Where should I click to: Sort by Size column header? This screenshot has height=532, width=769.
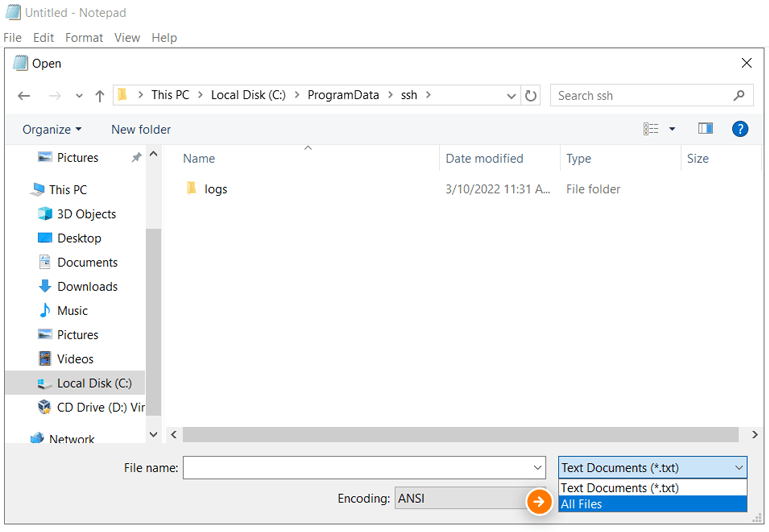[x=697, y=158]
